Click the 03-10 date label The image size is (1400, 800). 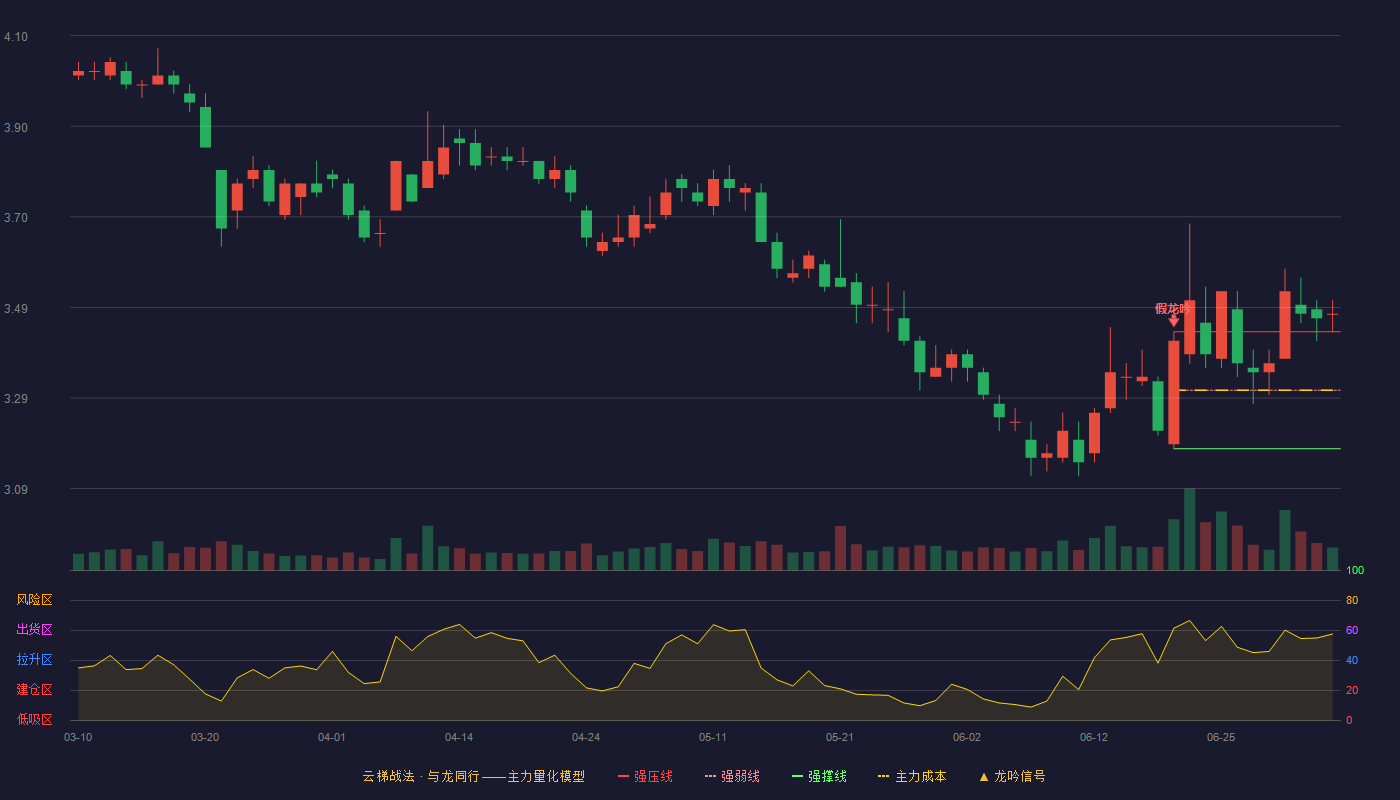78,737
